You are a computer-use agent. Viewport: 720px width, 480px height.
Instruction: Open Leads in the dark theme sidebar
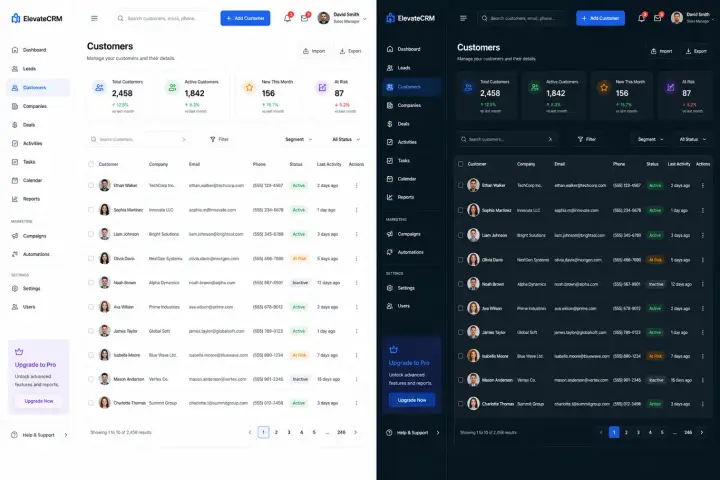[411, 68]
